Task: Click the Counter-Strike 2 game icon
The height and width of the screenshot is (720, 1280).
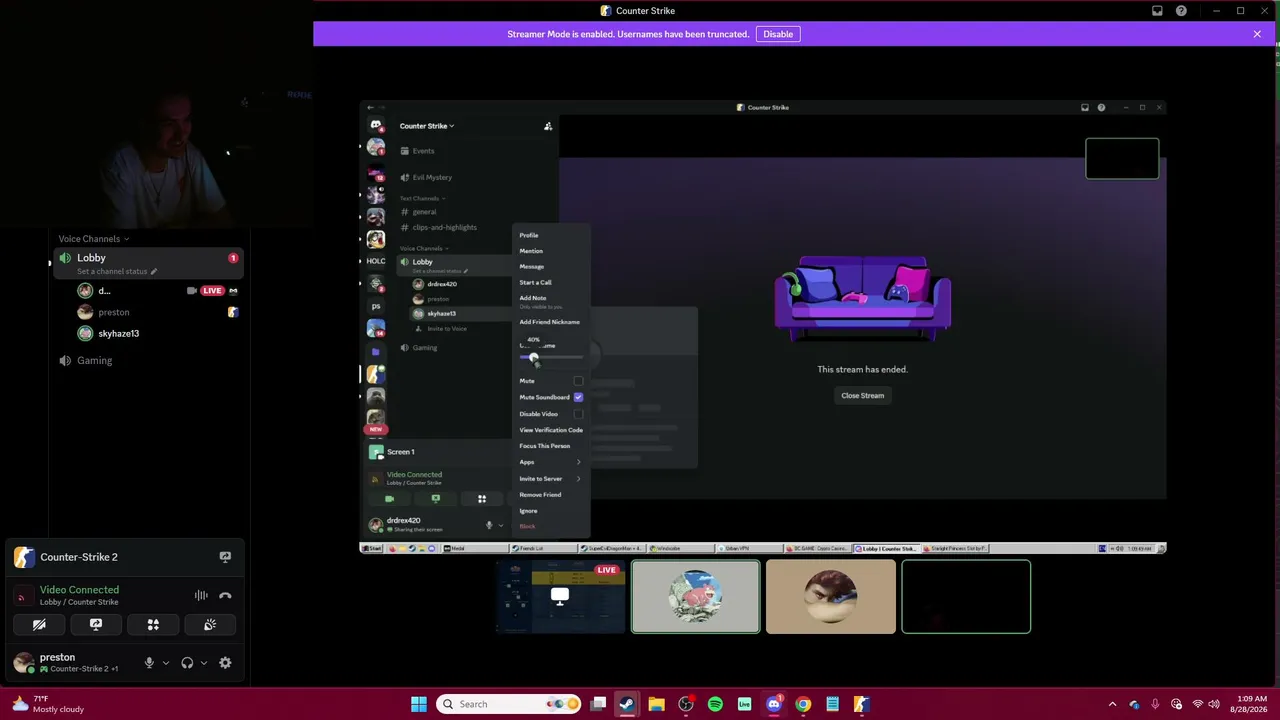Action: pos(24,557)
